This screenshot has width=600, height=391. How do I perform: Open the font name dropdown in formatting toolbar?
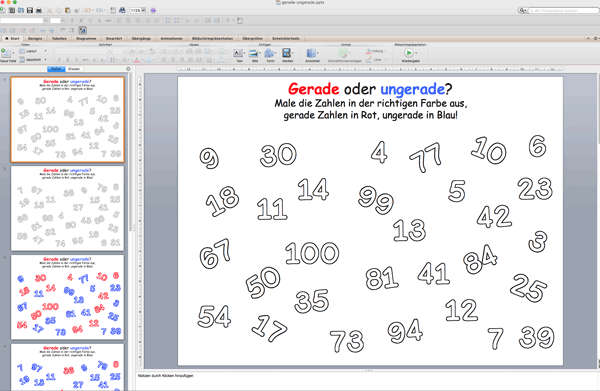46,20
